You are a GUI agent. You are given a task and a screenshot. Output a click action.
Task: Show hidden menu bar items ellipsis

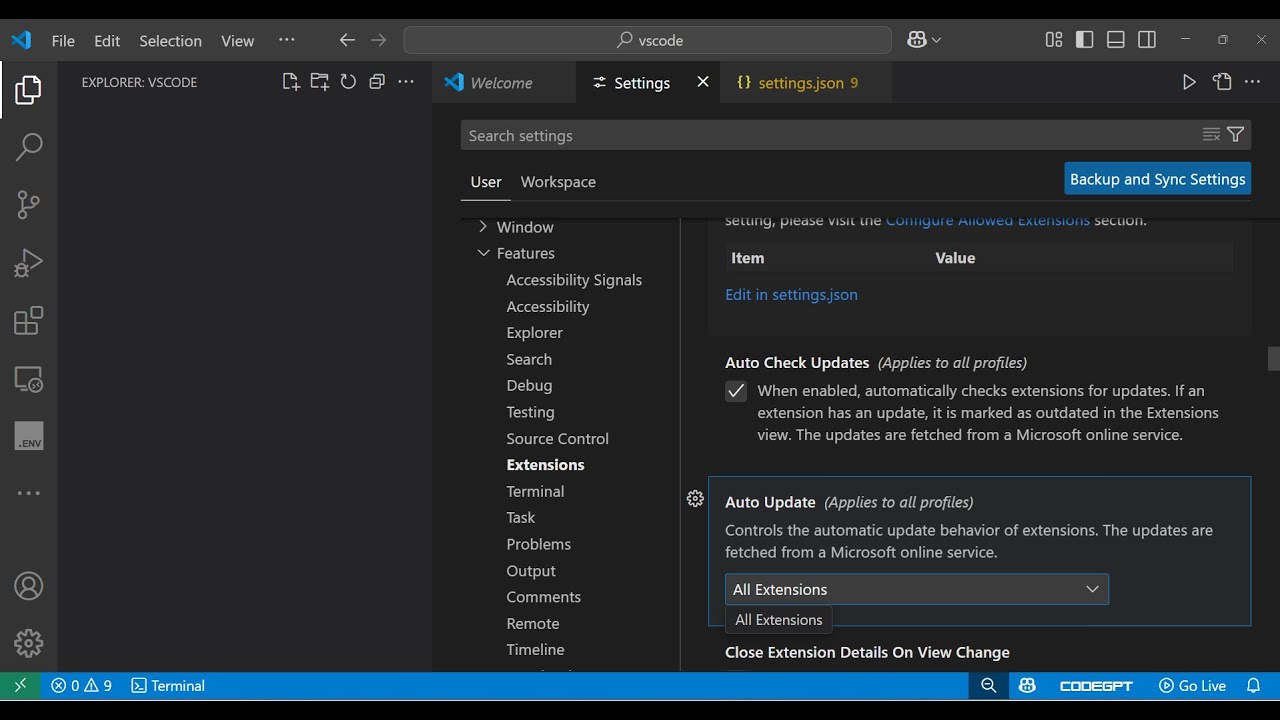point(287,40)
